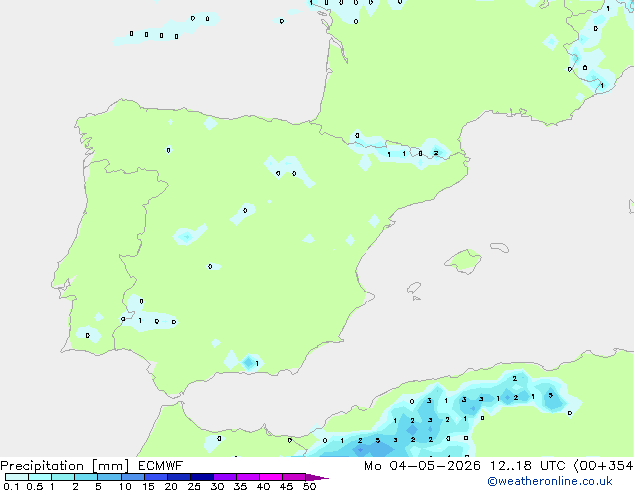Select the 30–35 mm purple legend swatch
This screenshot has height=490, width=634.
pyautogui.click(x=225, y=477)
